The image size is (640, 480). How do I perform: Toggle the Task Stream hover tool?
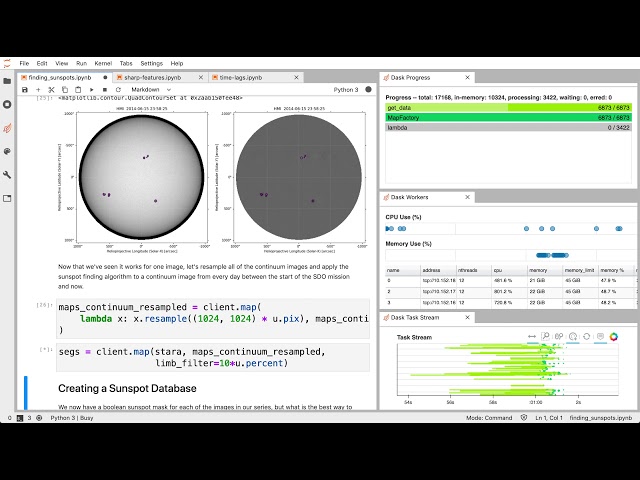pyautogui.click(x=600, y=336)
